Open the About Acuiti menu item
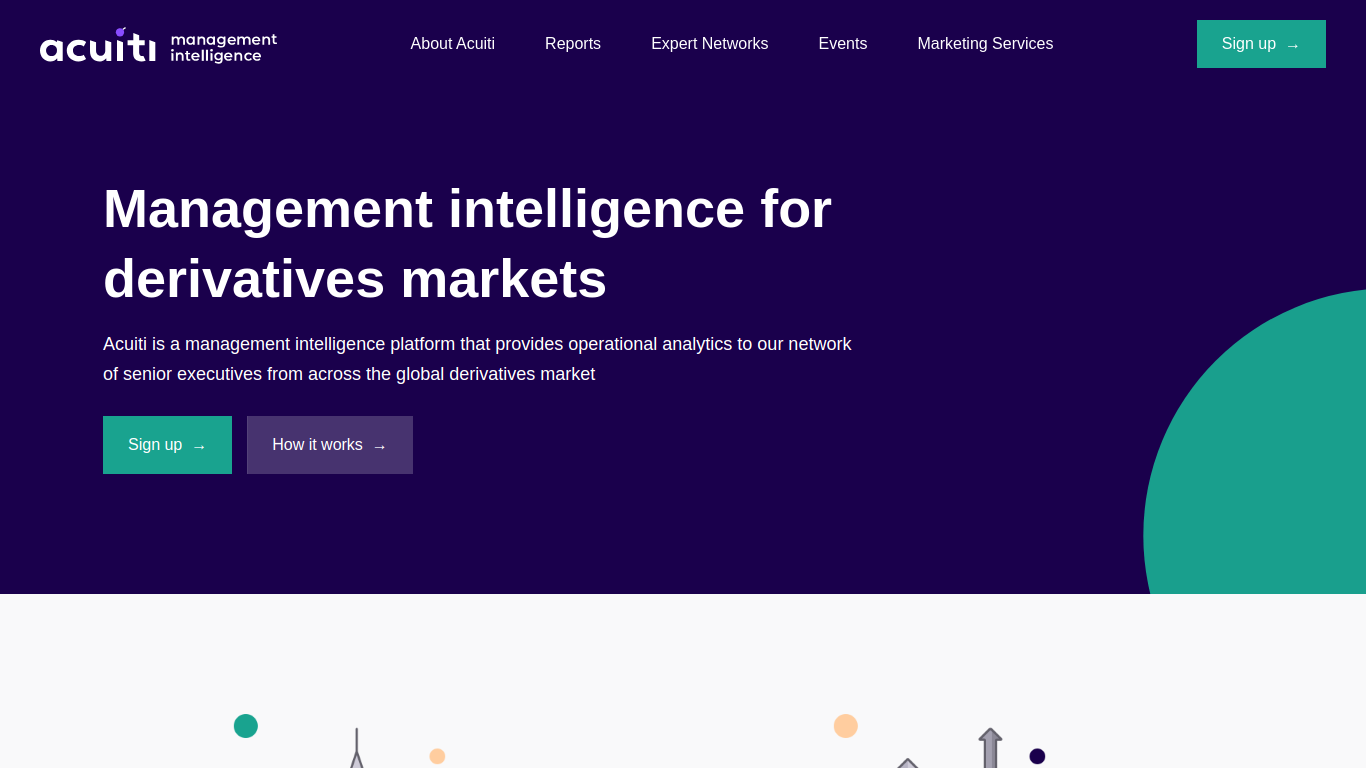 (453, 44)
